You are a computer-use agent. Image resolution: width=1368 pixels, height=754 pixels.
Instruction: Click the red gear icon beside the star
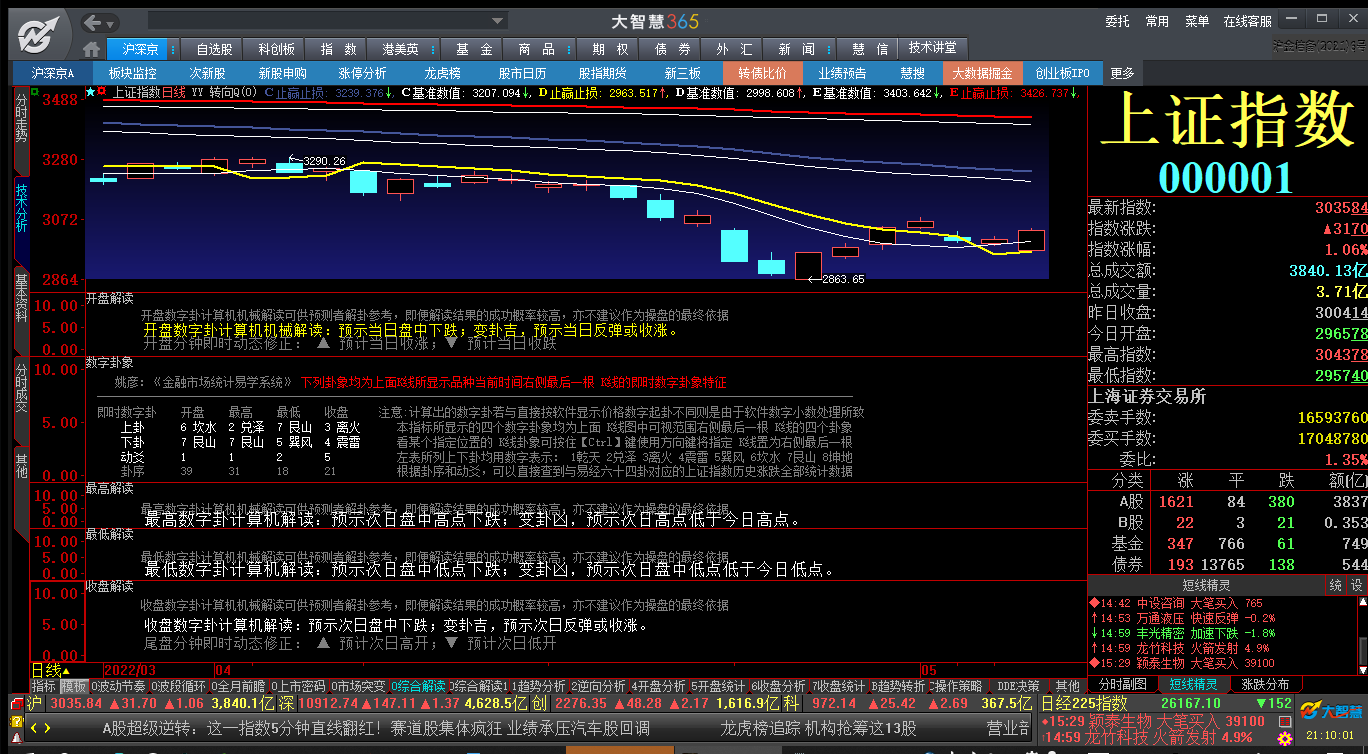click(102, 92)
